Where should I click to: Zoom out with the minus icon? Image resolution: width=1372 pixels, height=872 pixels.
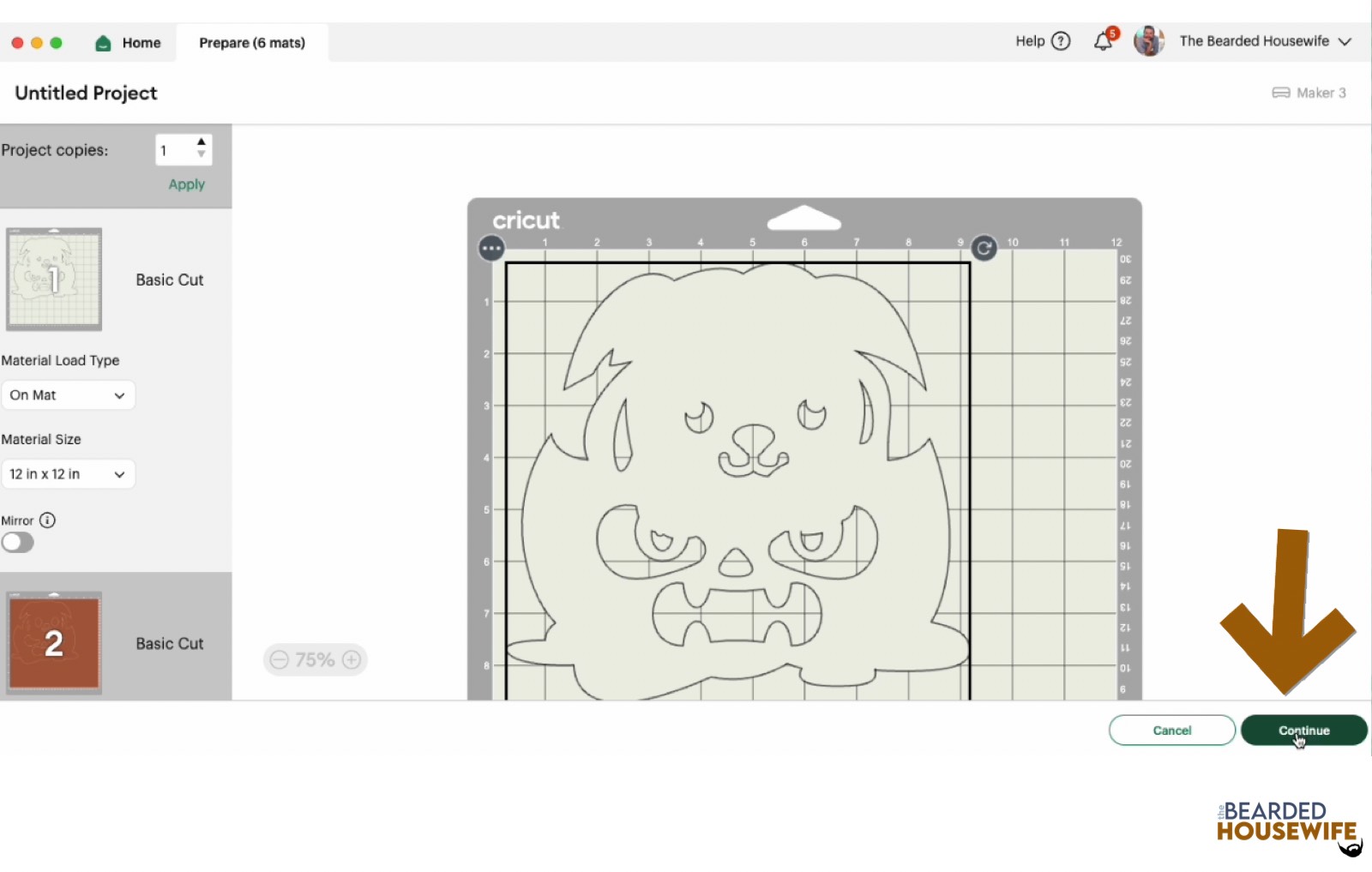tap(279, 659)
